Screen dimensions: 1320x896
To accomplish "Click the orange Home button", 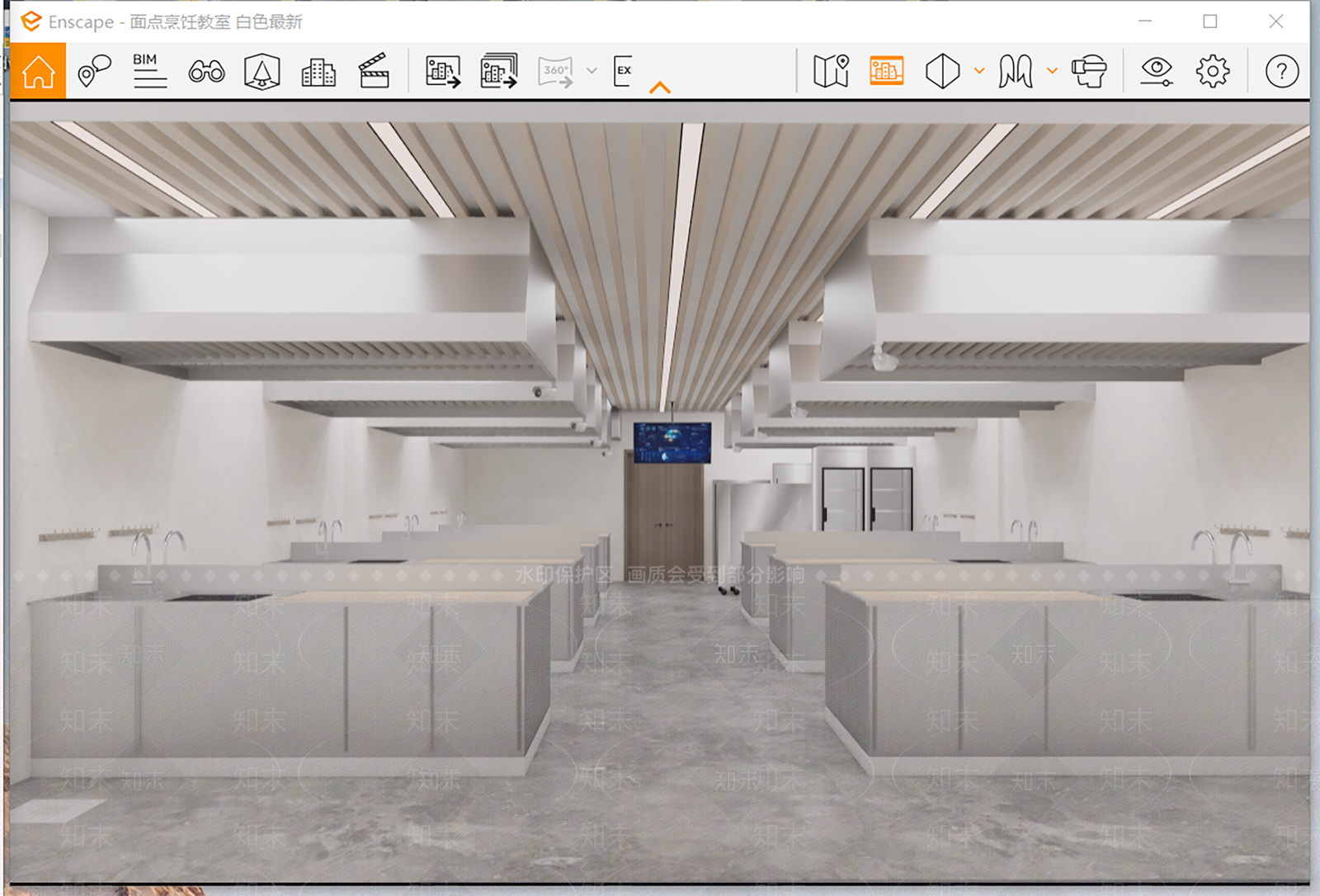I will click(x=38, y=71).
